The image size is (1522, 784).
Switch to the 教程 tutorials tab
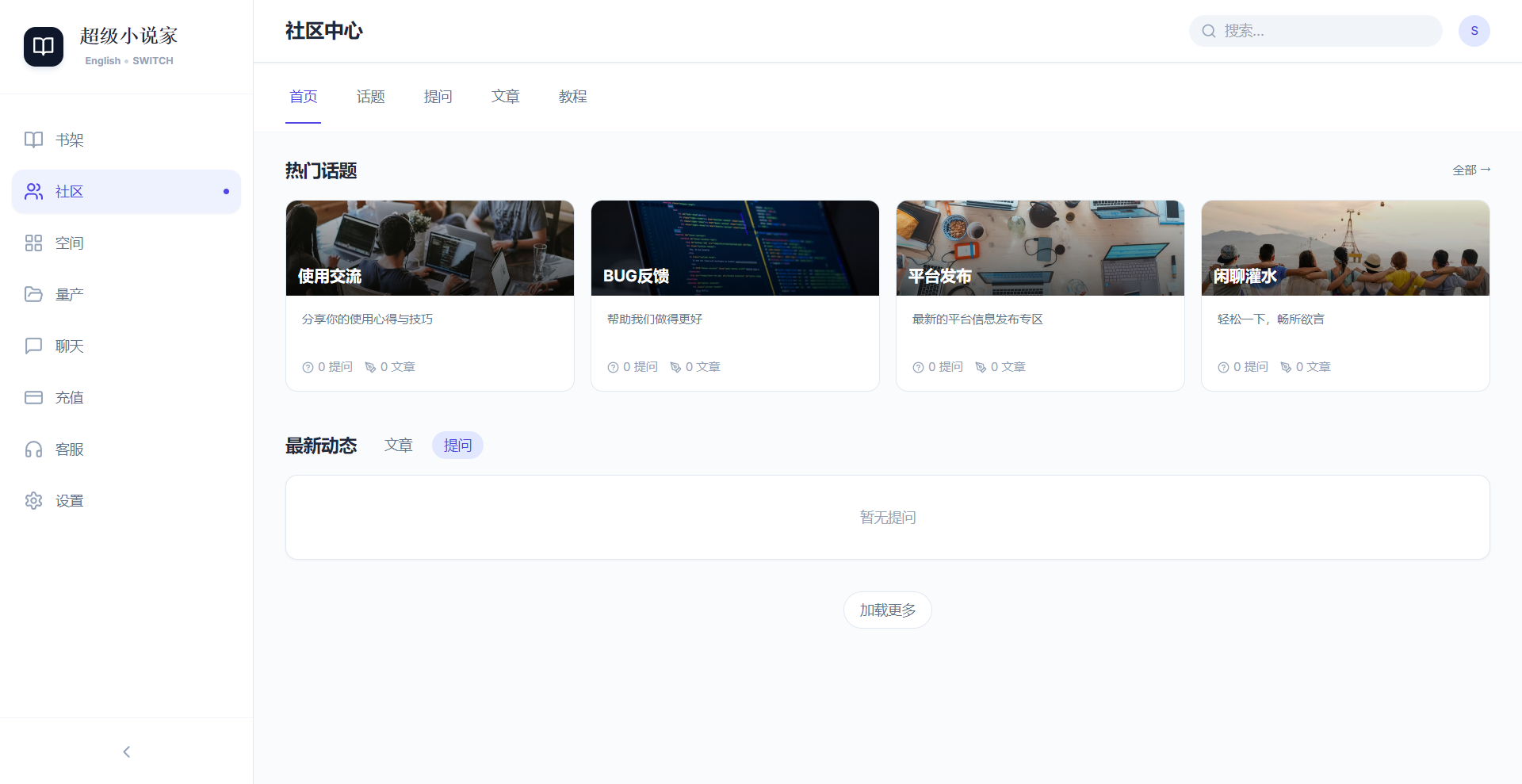[x=572, y=96]
